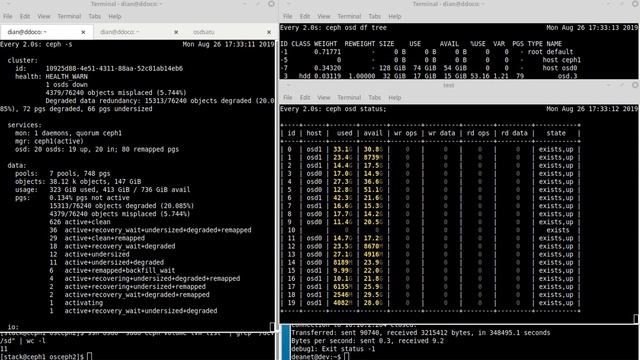Open Terminal menu in the osd df tree window

[x=349, y=16]
